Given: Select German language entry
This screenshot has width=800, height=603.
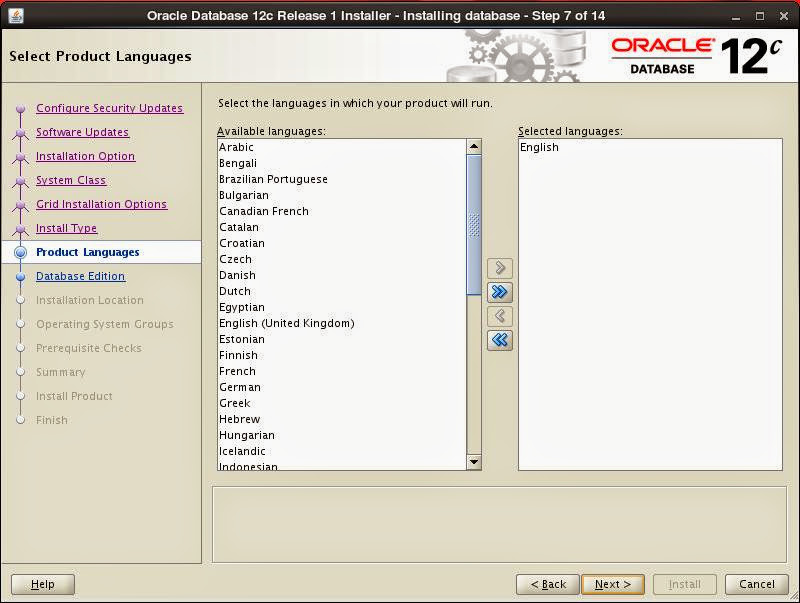Looking at the screenshot, I should [342, 387].
